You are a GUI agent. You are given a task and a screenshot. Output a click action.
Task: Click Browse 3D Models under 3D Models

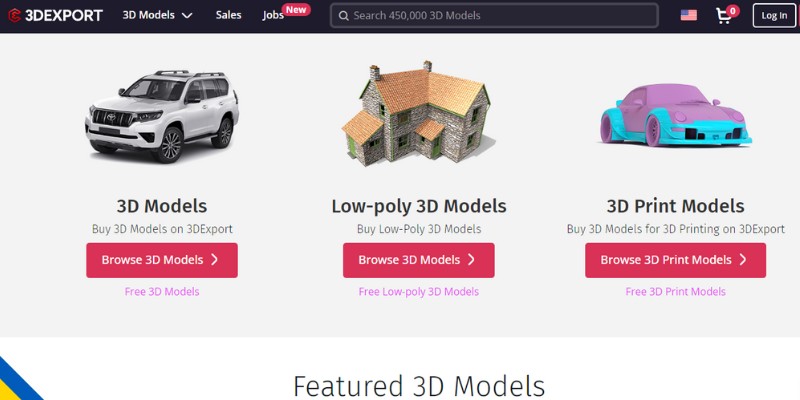tap(162, 260)
